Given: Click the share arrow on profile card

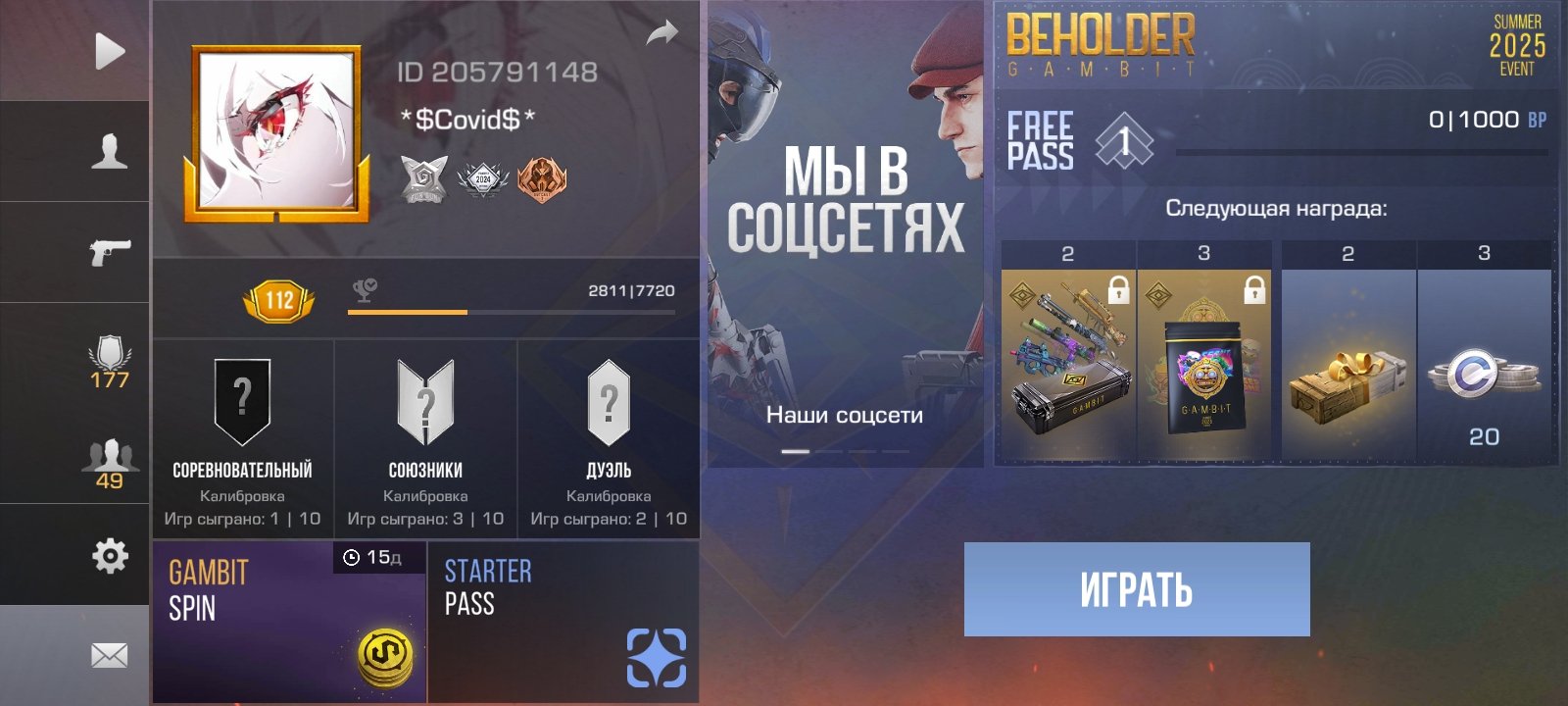Looking at the screenshot, I should tap(662, 33).
